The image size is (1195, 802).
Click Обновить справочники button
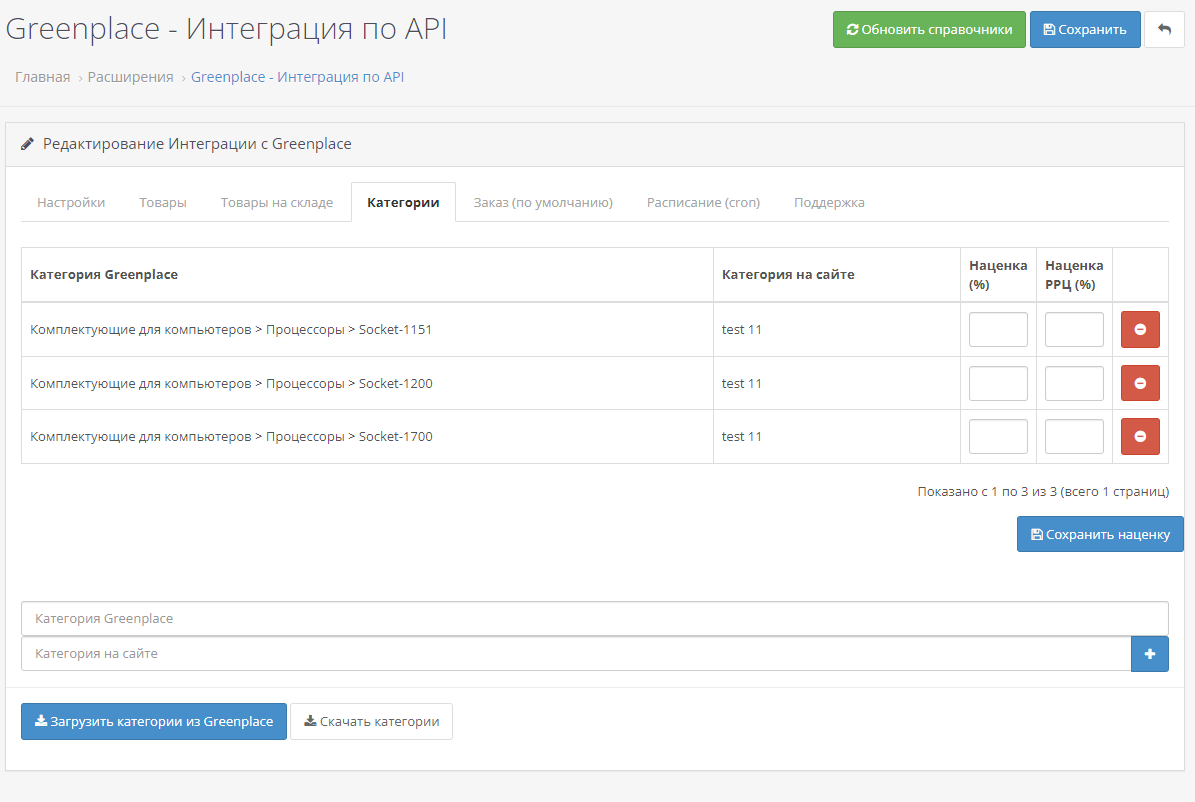[x=929, y=30]
